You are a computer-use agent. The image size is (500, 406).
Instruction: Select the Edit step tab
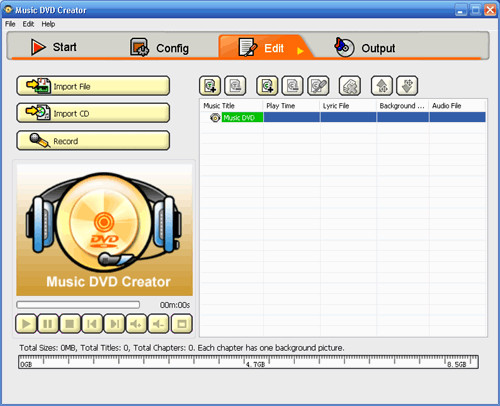265,47
